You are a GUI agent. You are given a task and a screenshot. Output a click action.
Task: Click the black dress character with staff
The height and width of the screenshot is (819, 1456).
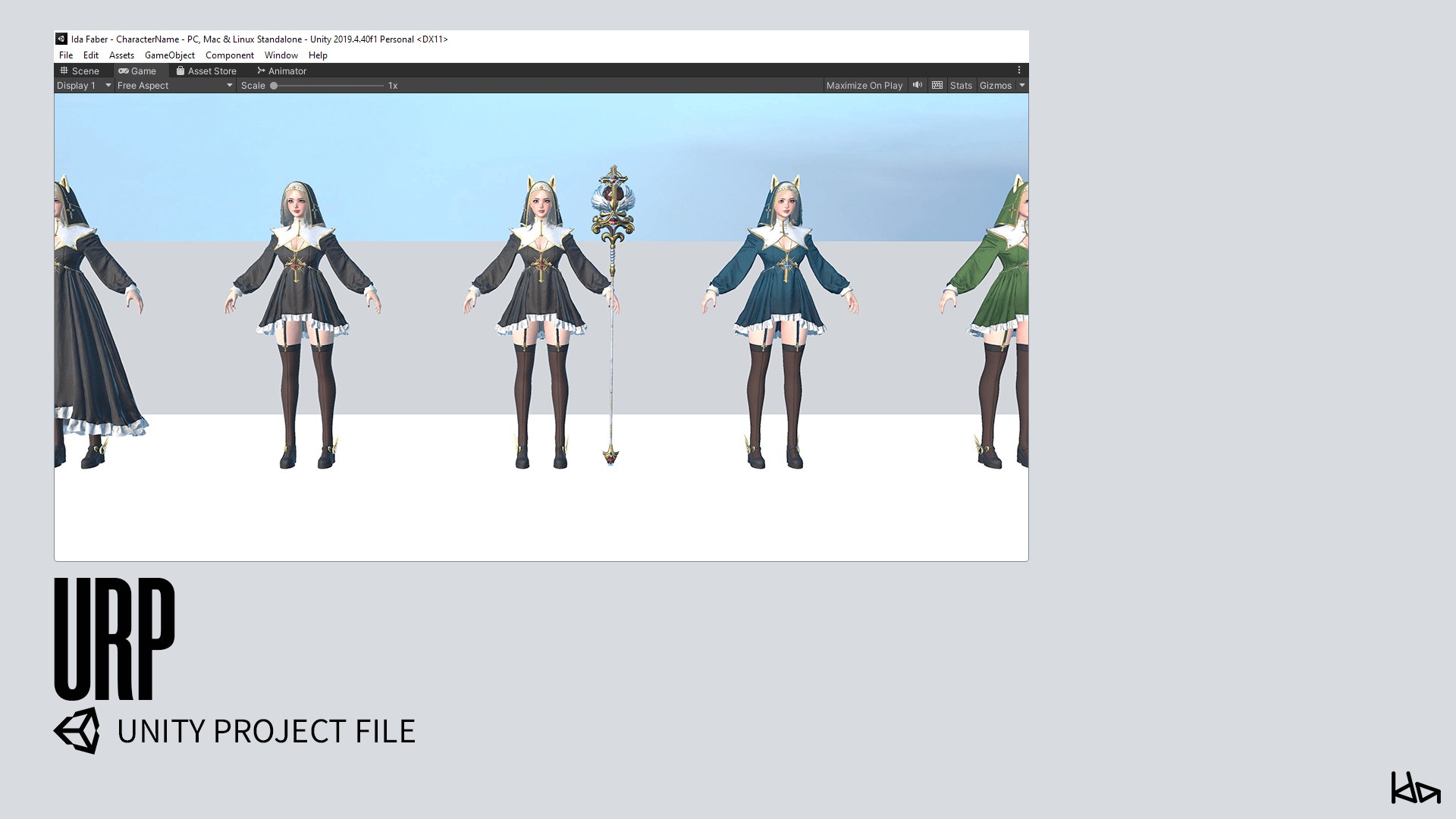coord(541,322)
